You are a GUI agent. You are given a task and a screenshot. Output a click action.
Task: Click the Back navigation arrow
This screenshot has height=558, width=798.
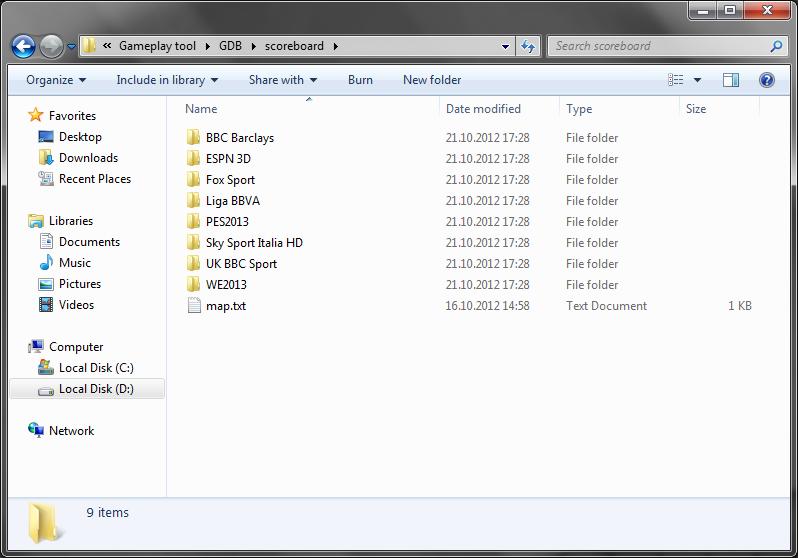[x=23, y=46]
